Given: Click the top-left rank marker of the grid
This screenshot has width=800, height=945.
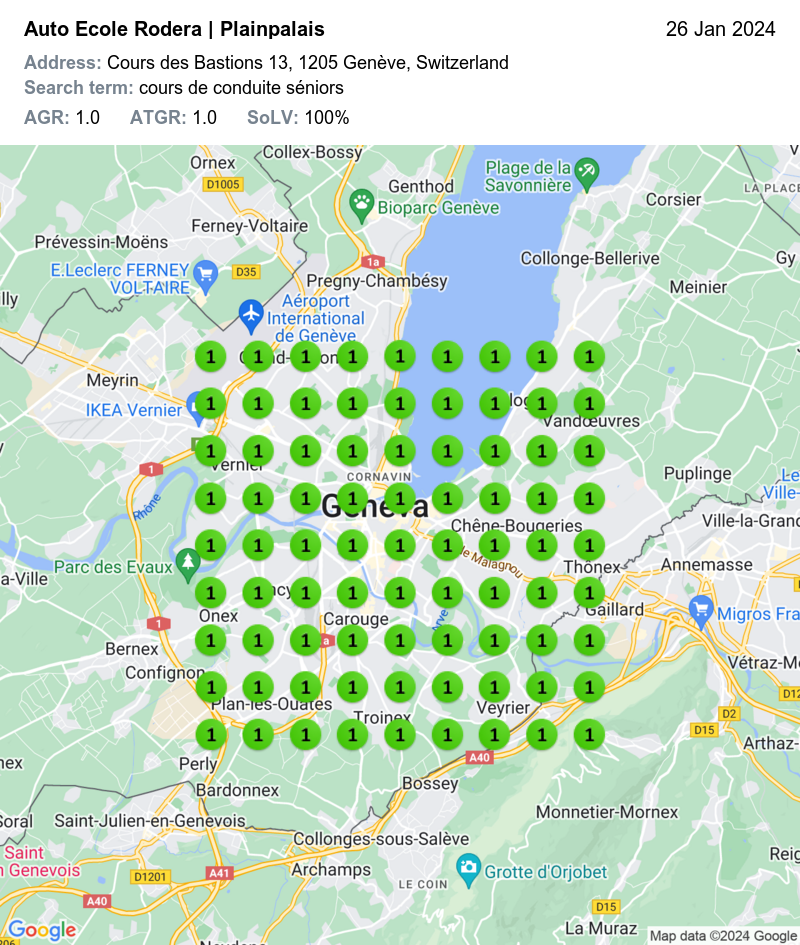Looking at the screenshot, I should point(211,356).
